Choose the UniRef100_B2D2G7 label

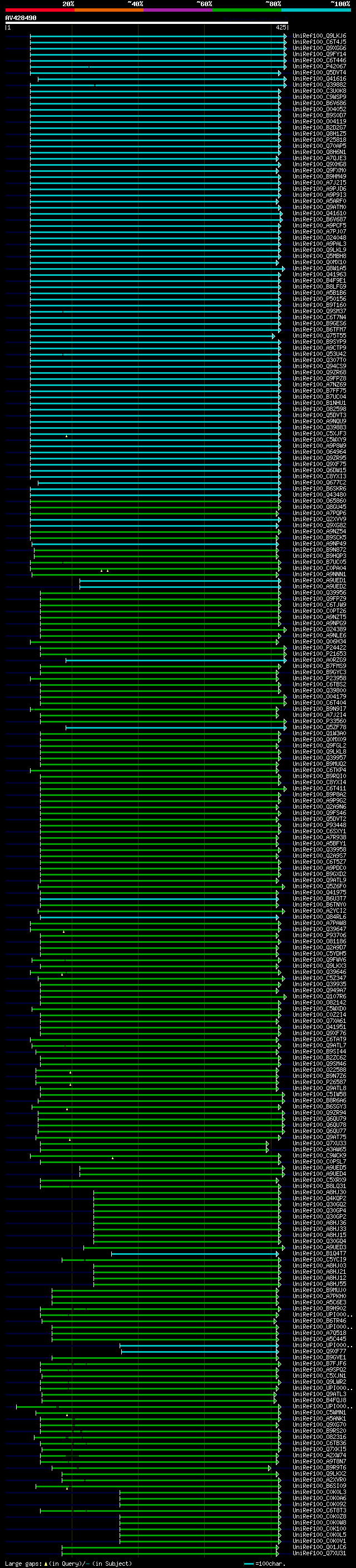point(319,127)
